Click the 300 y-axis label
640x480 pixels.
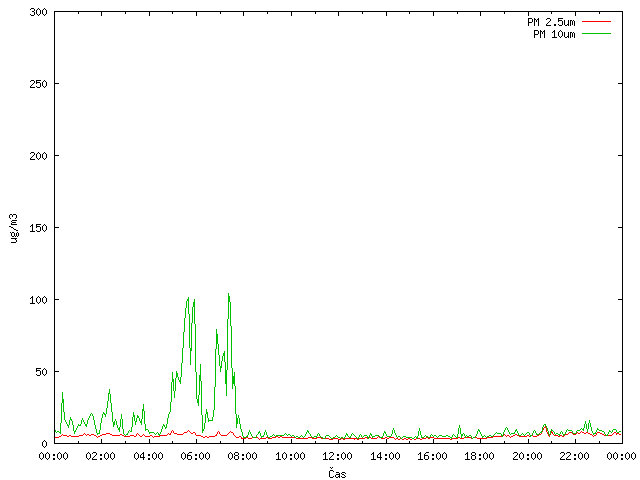[x=38, y=12]
